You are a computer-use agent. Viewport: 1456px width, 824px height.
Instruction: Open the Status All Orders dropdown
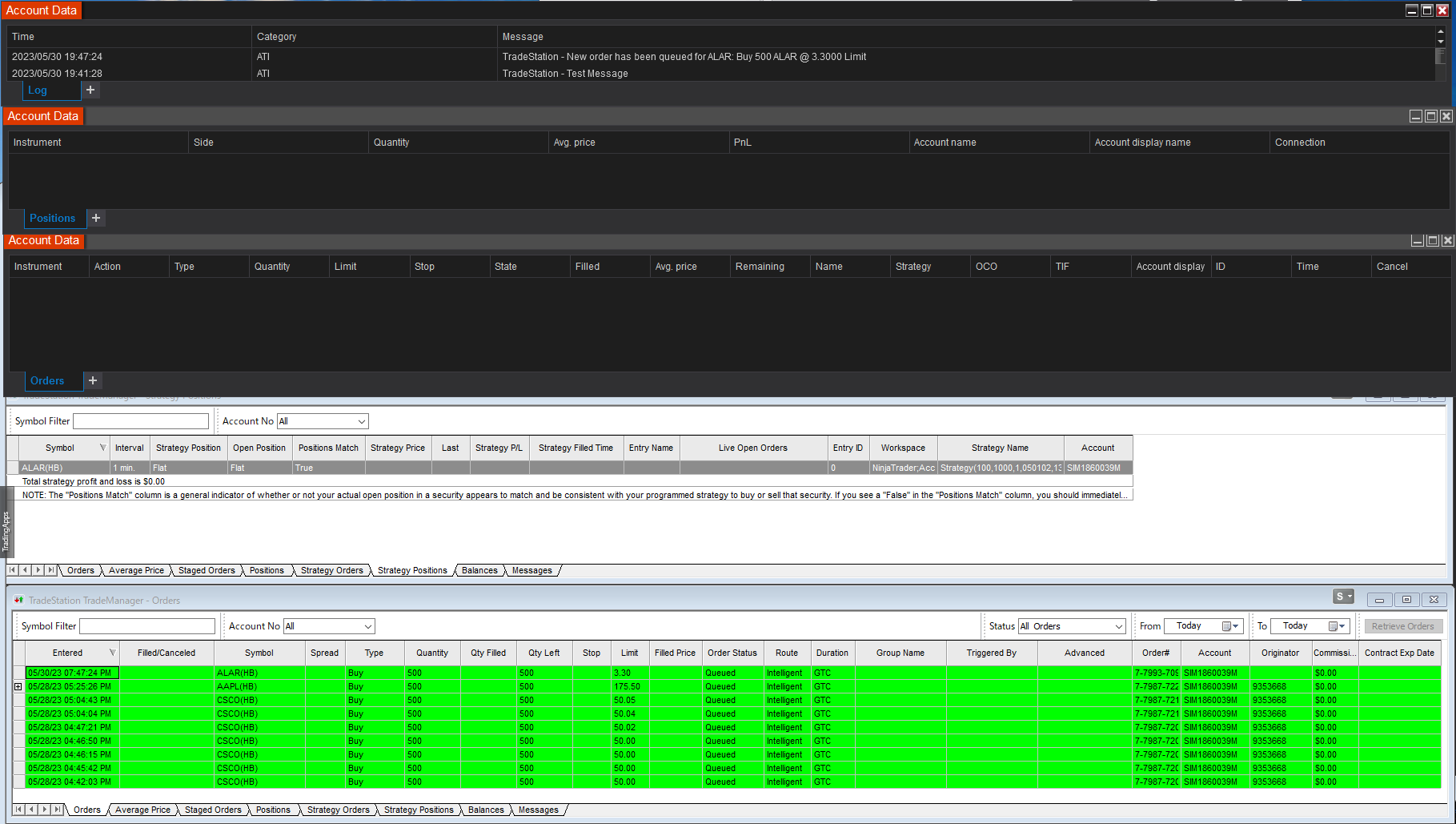click(x=1118, y=626)
